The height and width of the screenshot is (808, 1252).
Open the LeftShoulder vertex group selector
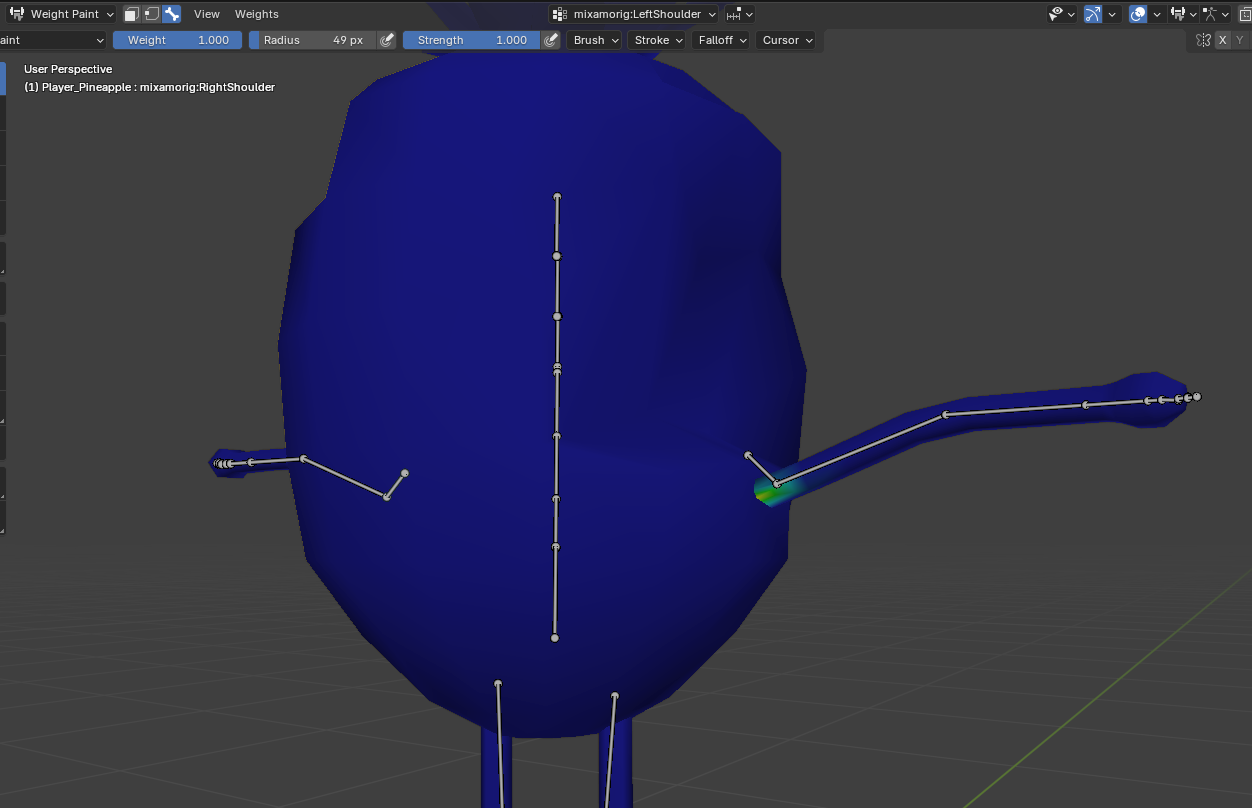pos(635,14)
